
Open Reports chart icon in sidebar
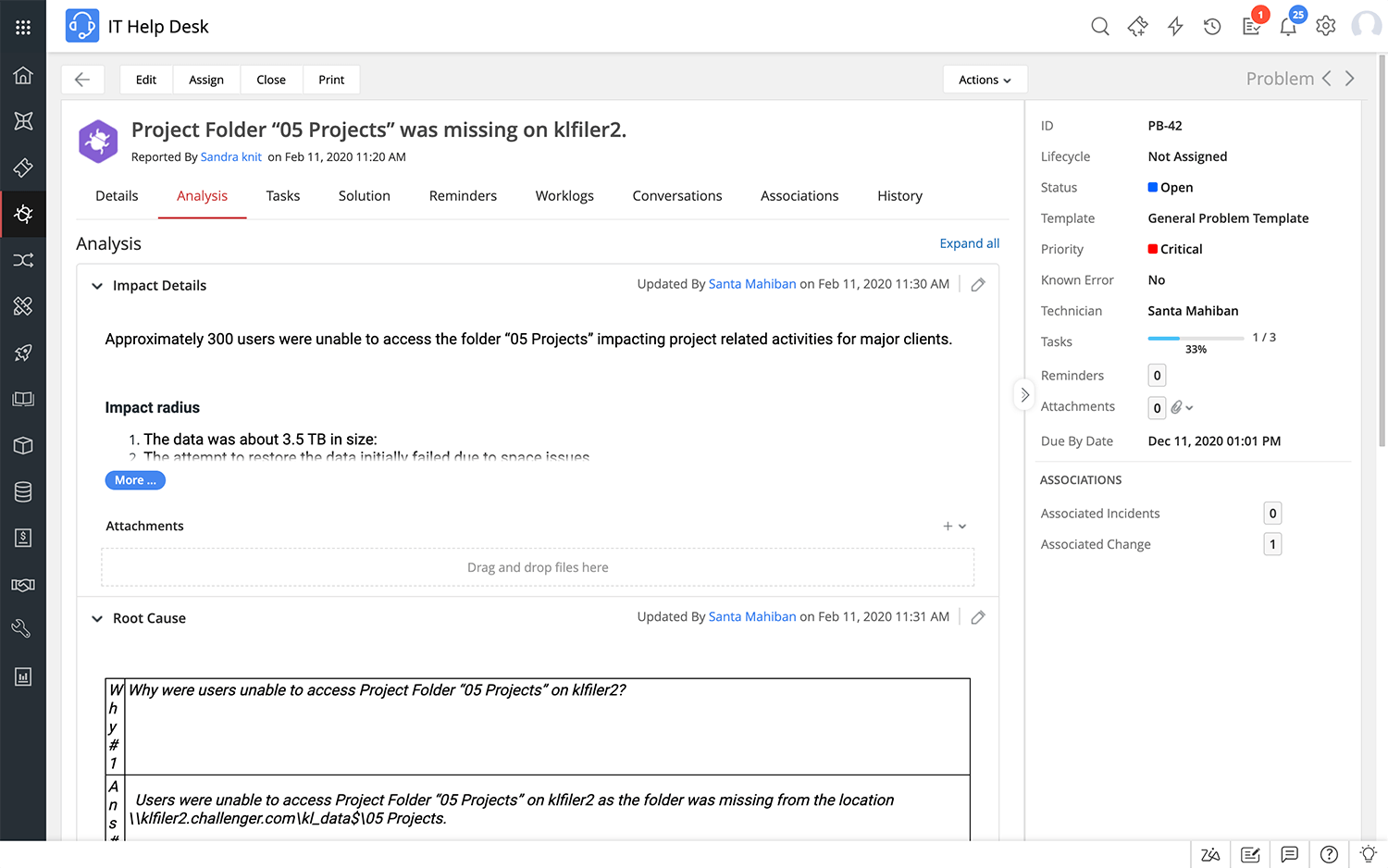(23, 676)
